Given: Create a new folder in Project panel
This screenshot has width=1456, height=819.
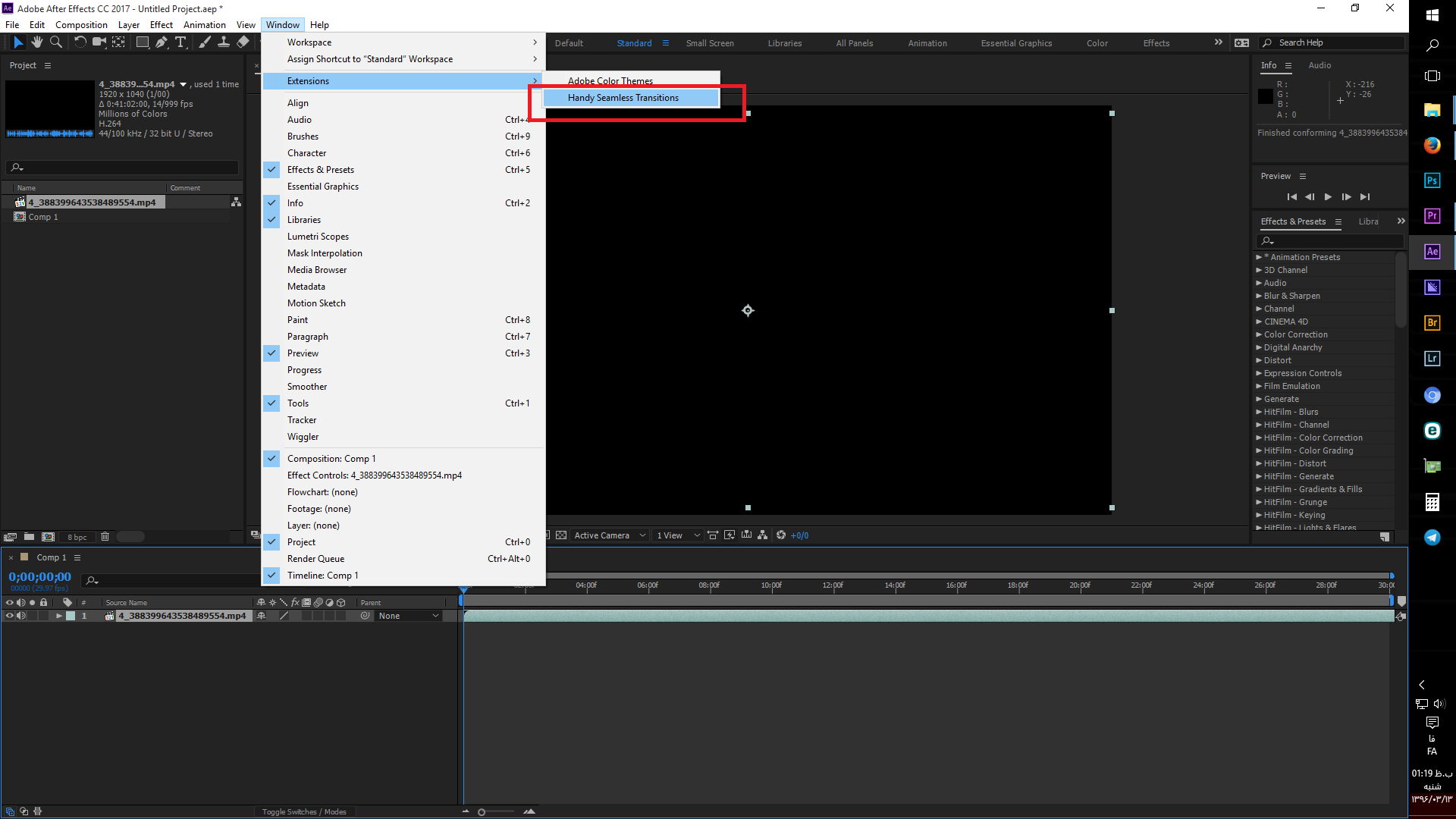Looking at the screenshot, I should (x=29, y=537).
